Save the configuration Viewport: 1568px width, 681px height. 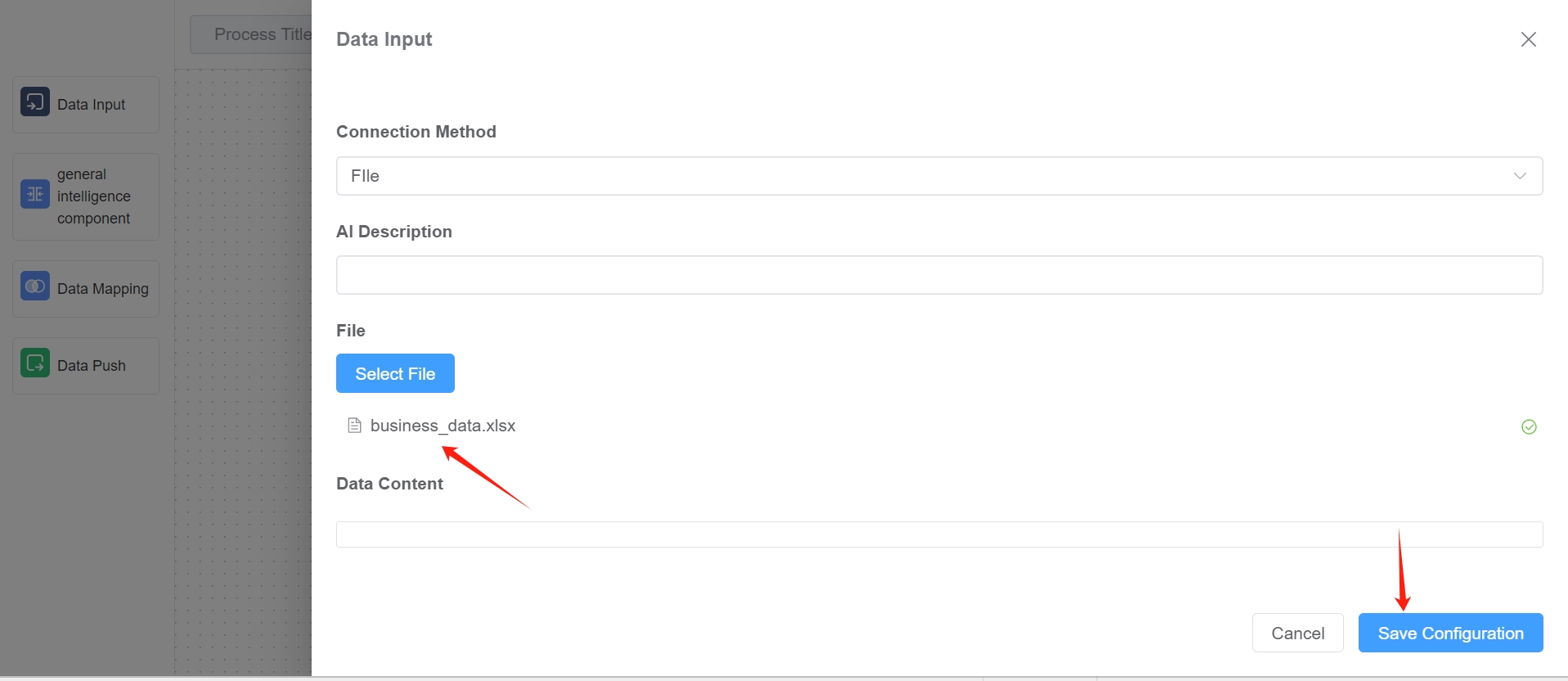[1449, 633]
